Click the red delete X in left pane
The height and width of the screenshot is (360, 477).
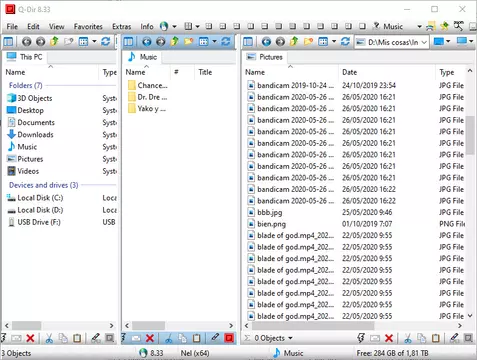(x=30, y=338)
